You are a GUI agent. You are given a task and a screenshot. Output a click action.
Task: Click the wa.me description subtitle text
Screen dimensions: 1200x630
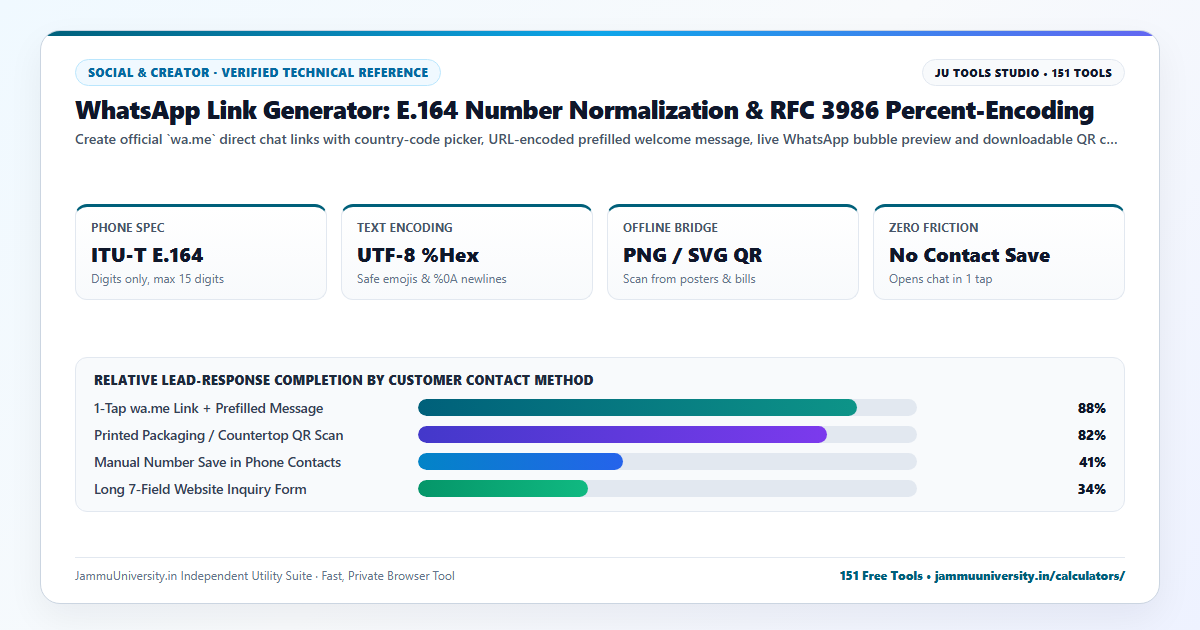click(597, 140)
